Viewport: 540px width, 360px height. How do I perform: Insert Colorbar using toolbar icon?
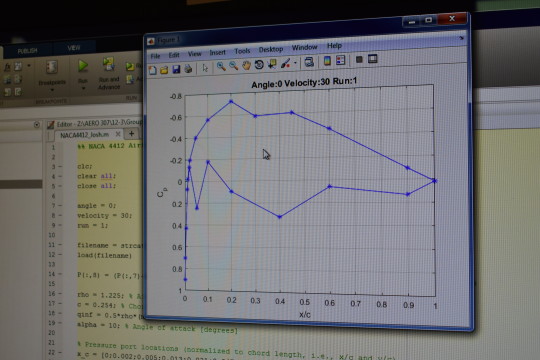pos(327,61)
